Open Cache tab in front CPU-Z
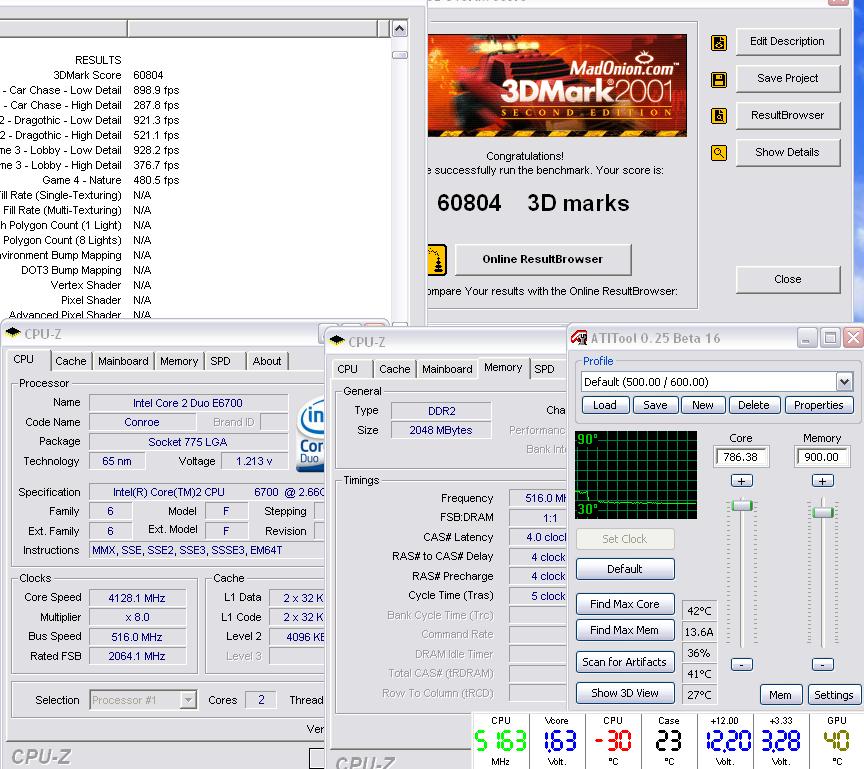 (395, 369)
